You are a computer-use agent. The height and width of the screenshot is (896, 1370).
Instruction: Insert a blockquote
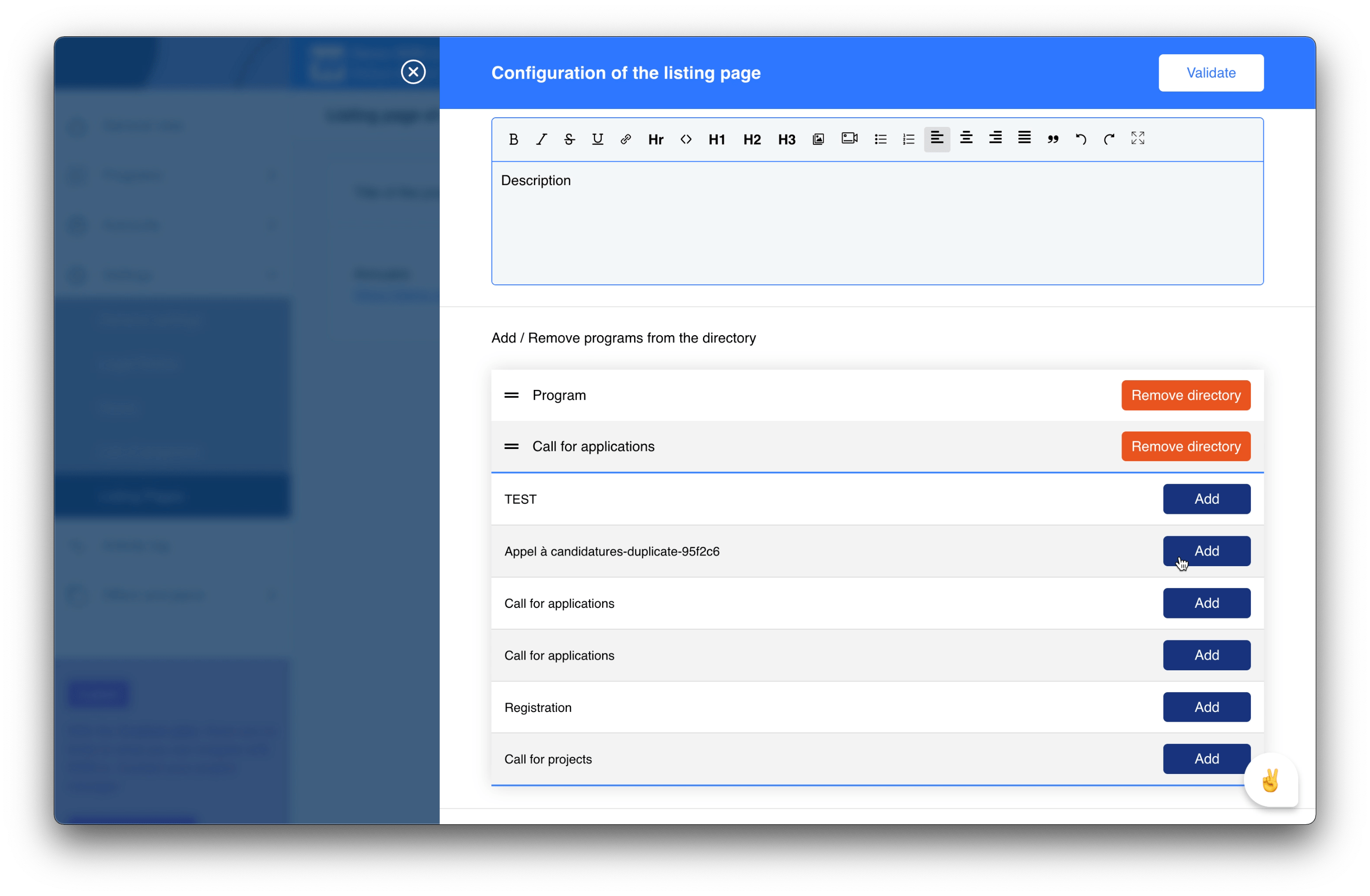tap(1053, 139)
